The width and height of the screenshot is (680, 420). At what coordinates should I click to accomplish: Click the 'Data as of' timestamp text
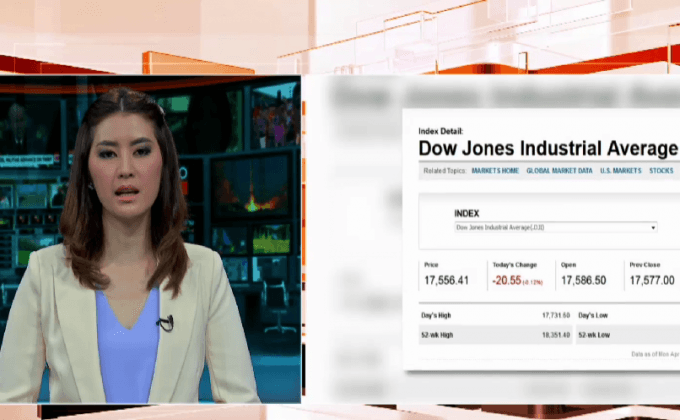653,354
